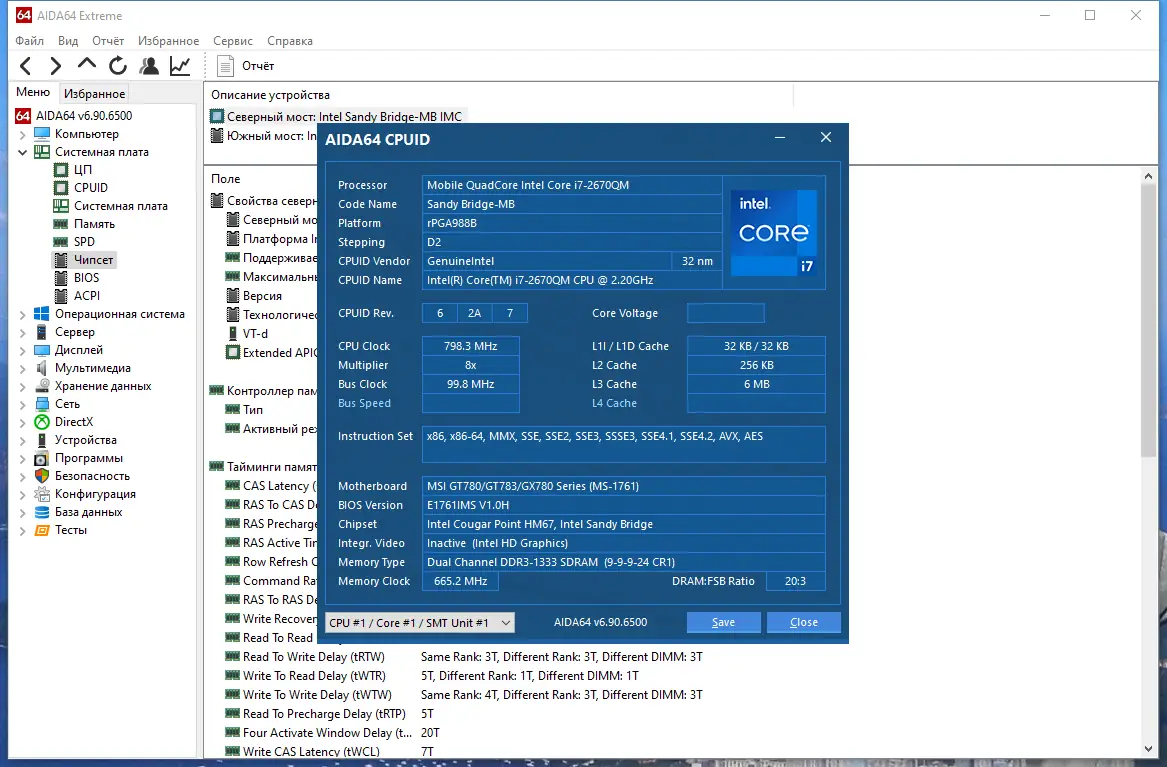Expand the DirectX tree node
The width and height of the screenshot is (1167, 767).
coord(23,422)
